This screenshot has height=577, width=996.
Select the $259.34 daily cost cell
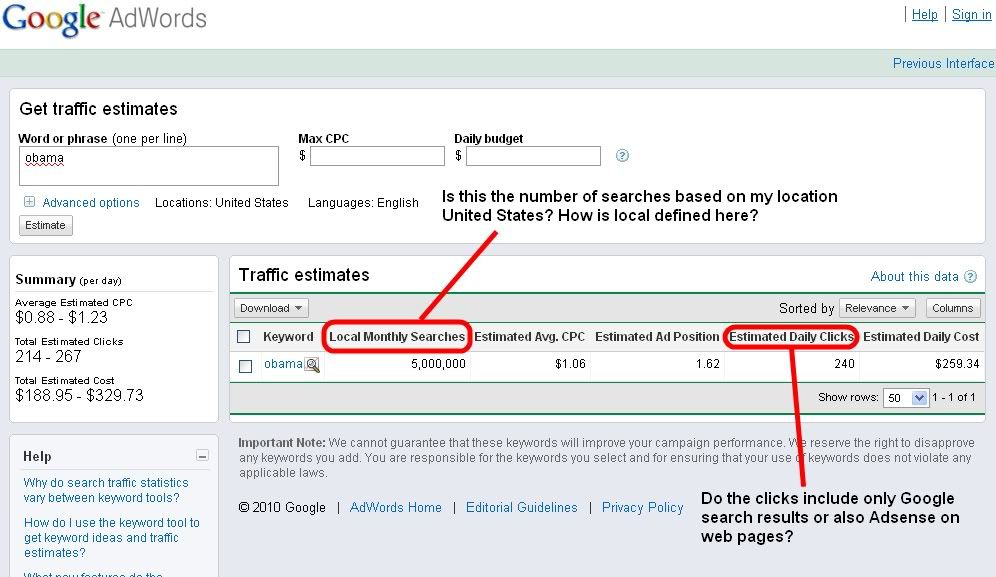coord(957,364)
